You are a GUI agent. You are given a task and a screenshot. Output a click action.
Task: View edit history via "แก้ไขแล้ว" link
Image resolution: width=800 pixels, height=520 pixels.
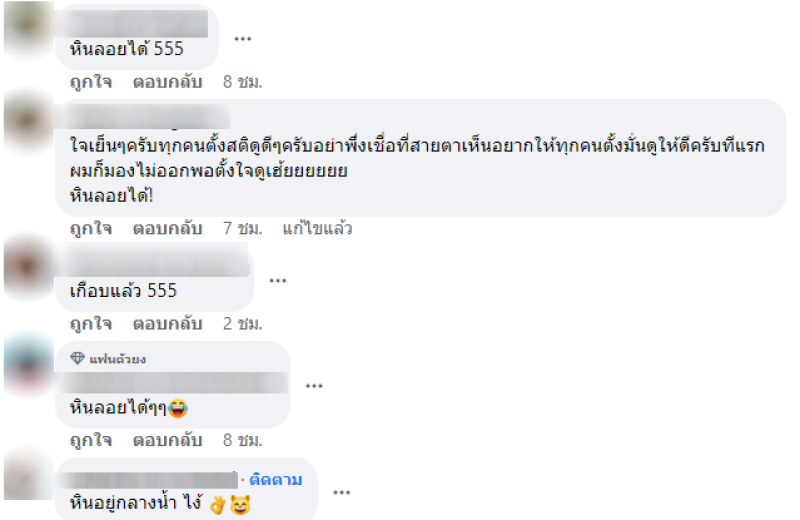tap(317, 228)
